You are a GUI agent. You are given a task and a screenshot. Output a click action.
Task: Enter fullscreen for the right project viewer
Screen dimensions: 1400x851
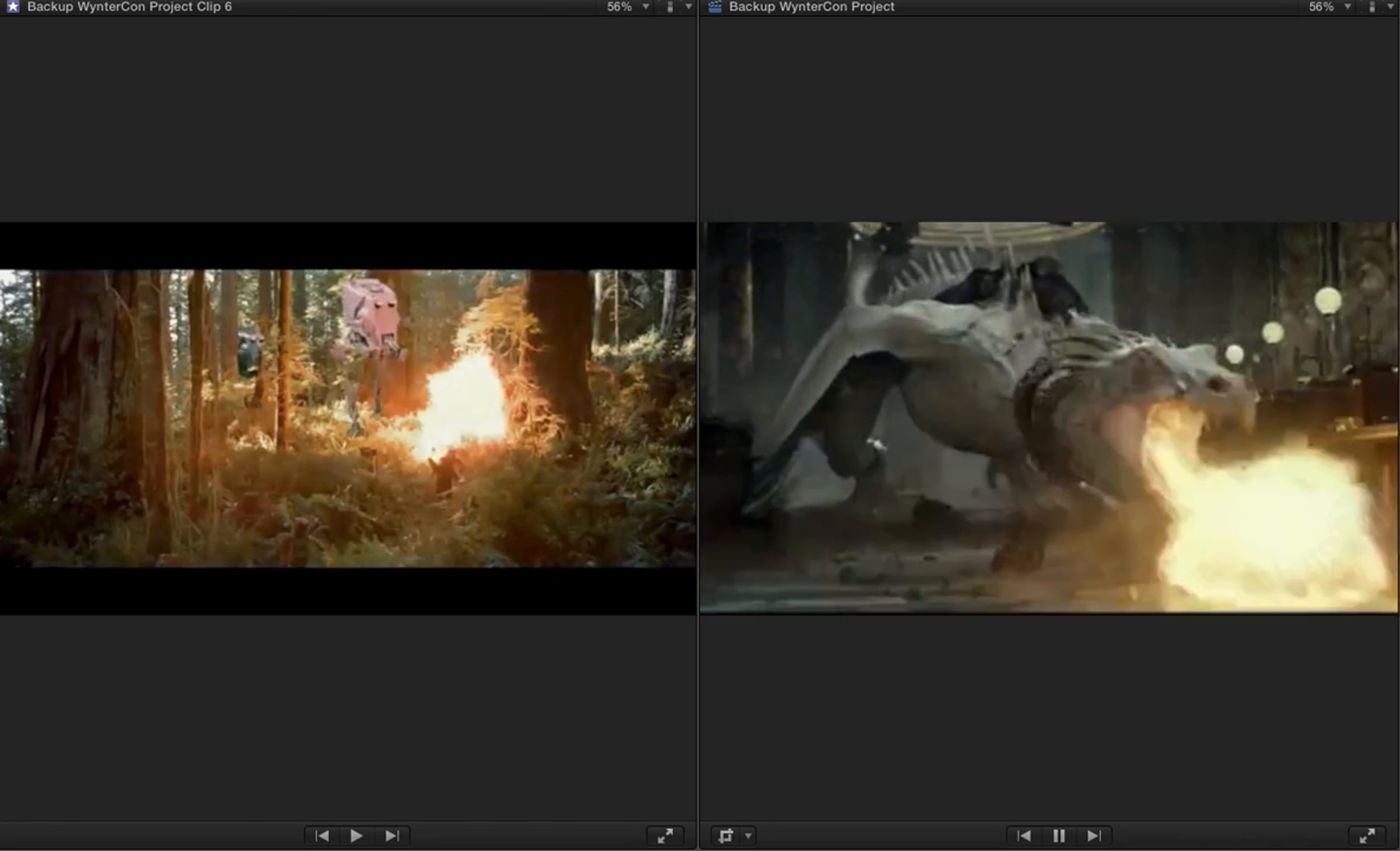pos(1367,836)
